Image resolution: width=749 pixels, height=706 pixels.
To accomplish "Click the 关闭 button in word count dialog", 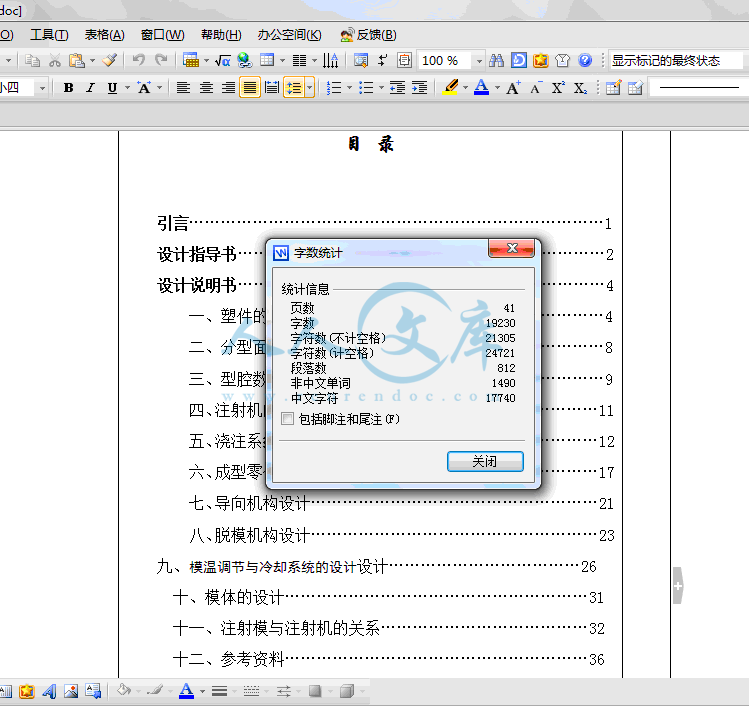I will [485, 461].
